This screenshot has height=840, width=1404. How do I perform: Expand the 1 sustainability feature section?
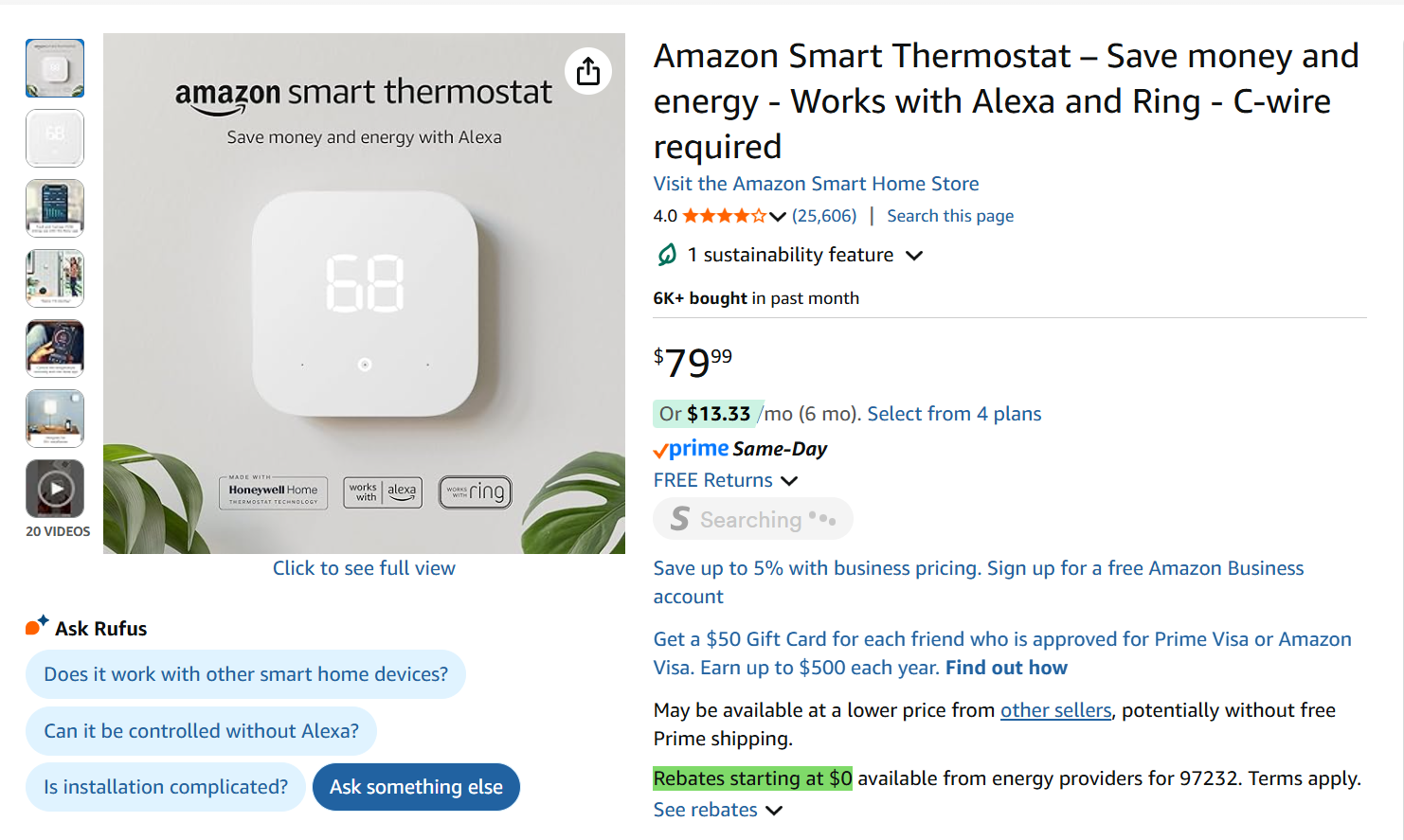pos(913,255)
